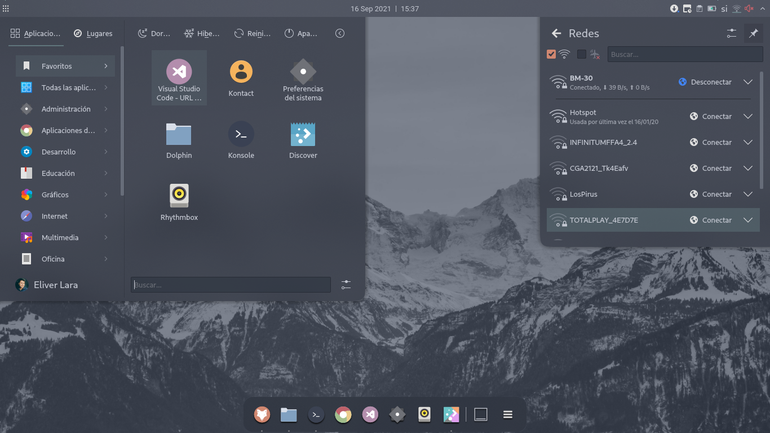Launch Rhythmbox from favorites grid
The height and width of the screenshot is (433, 770).
tap(179, 202)
